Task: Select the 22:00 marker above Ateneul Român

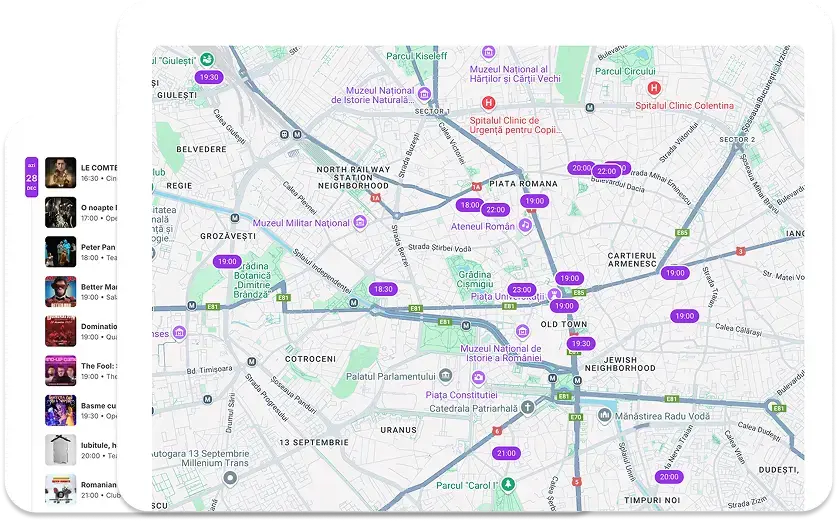Action: 495,210
